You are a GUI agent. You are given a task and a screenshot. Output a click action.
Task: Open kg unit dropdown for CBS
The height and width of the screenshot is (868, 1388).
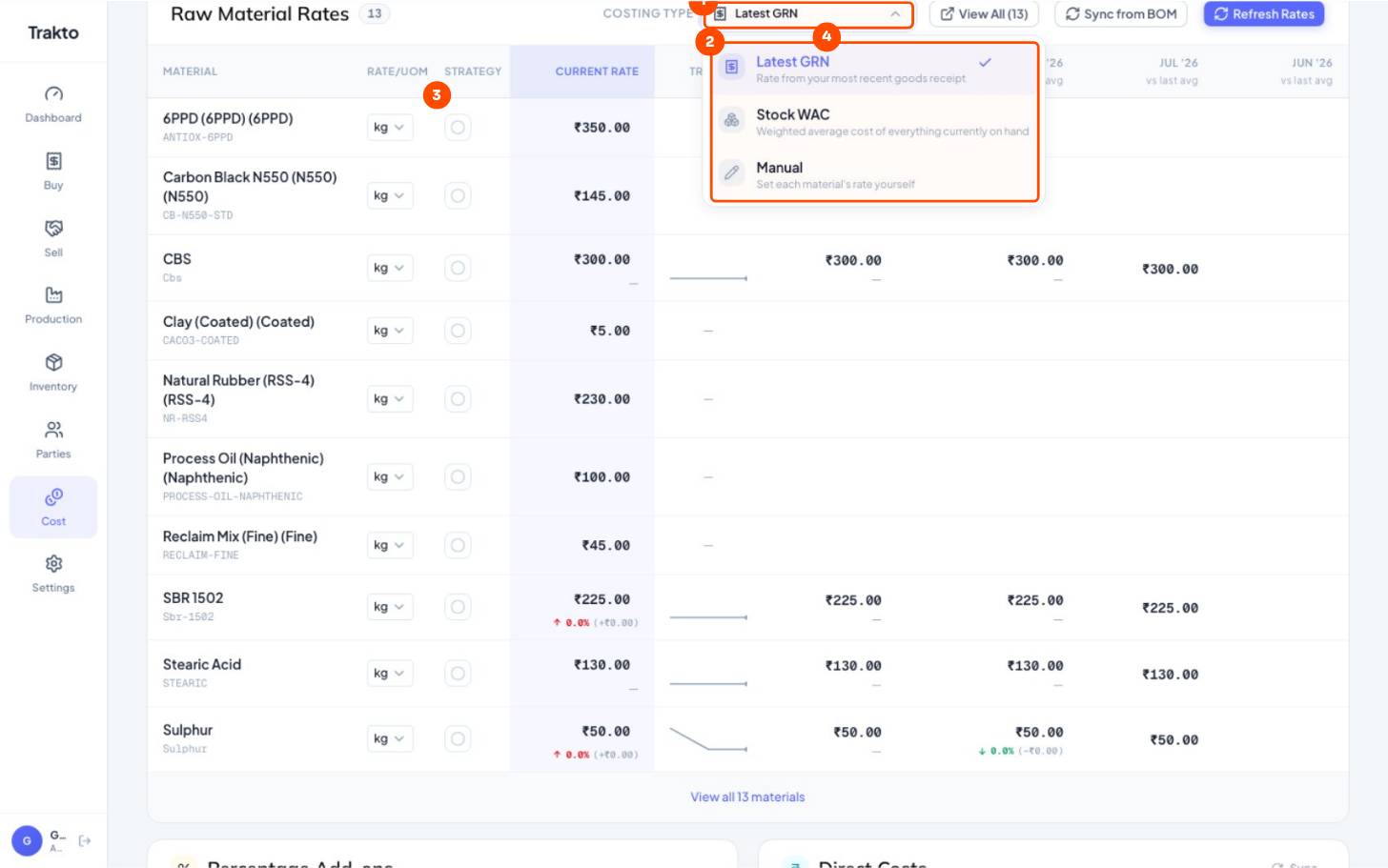(x=390, y=268)
